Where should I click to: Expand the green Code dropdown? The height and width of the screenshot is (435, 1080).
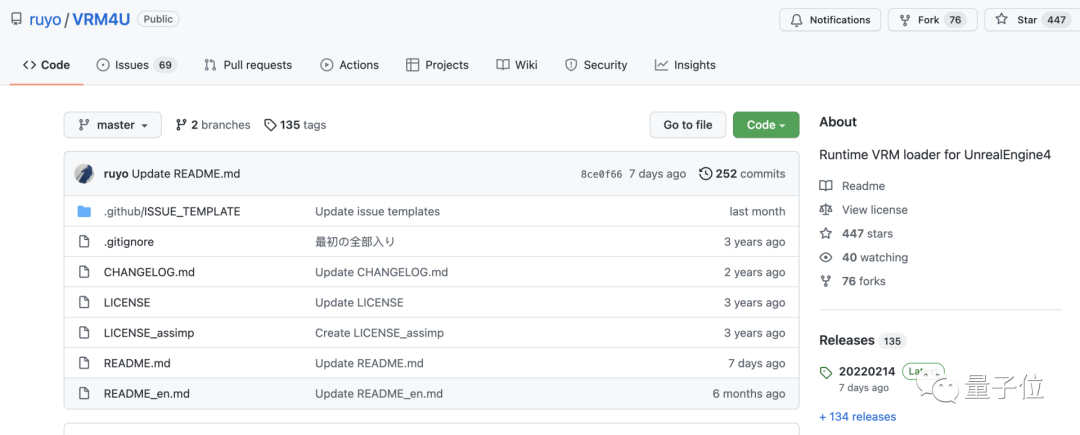pos(766,125)
